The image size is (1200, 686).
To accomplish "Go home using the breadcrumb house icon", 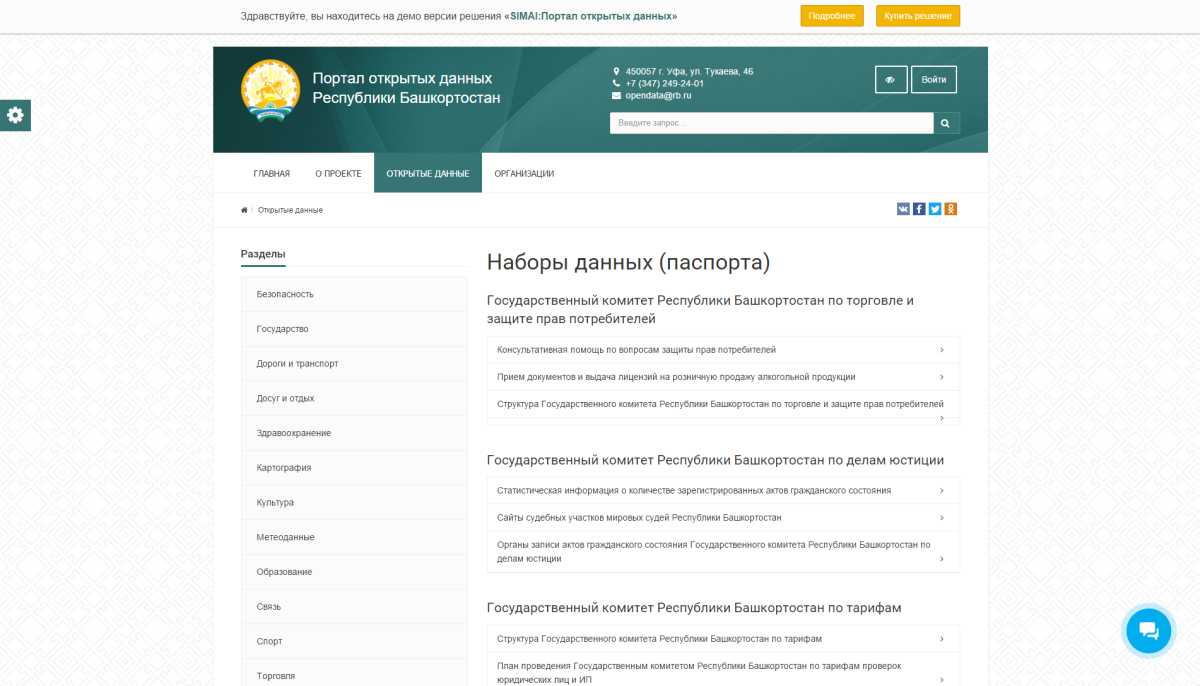I will [x=244, y=209].
